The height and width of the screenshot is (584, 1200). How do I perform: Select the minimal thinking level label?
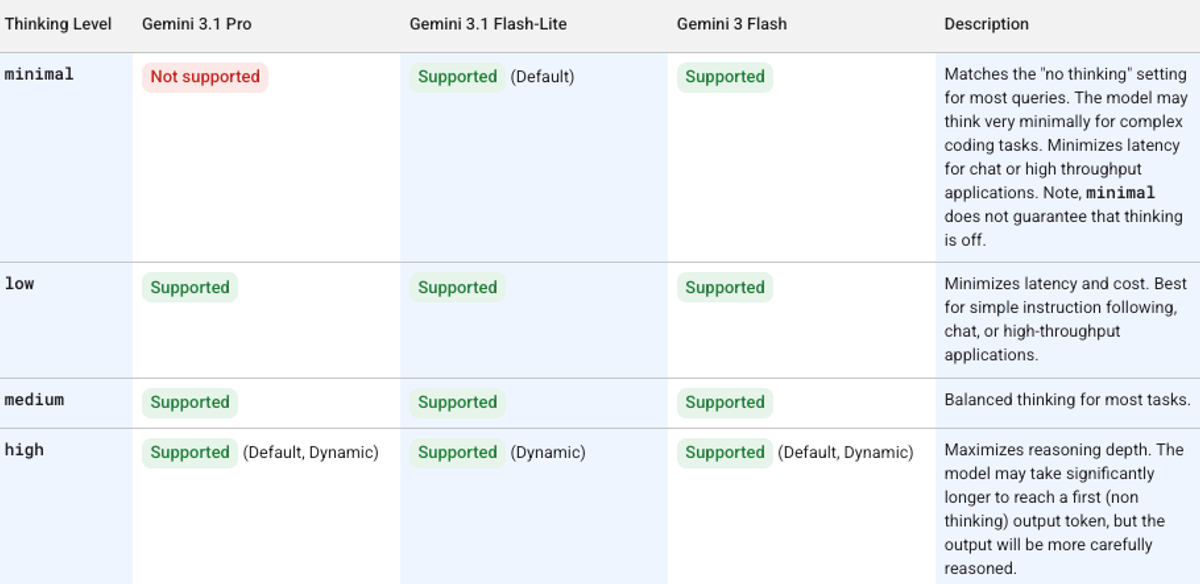(39, 74)
